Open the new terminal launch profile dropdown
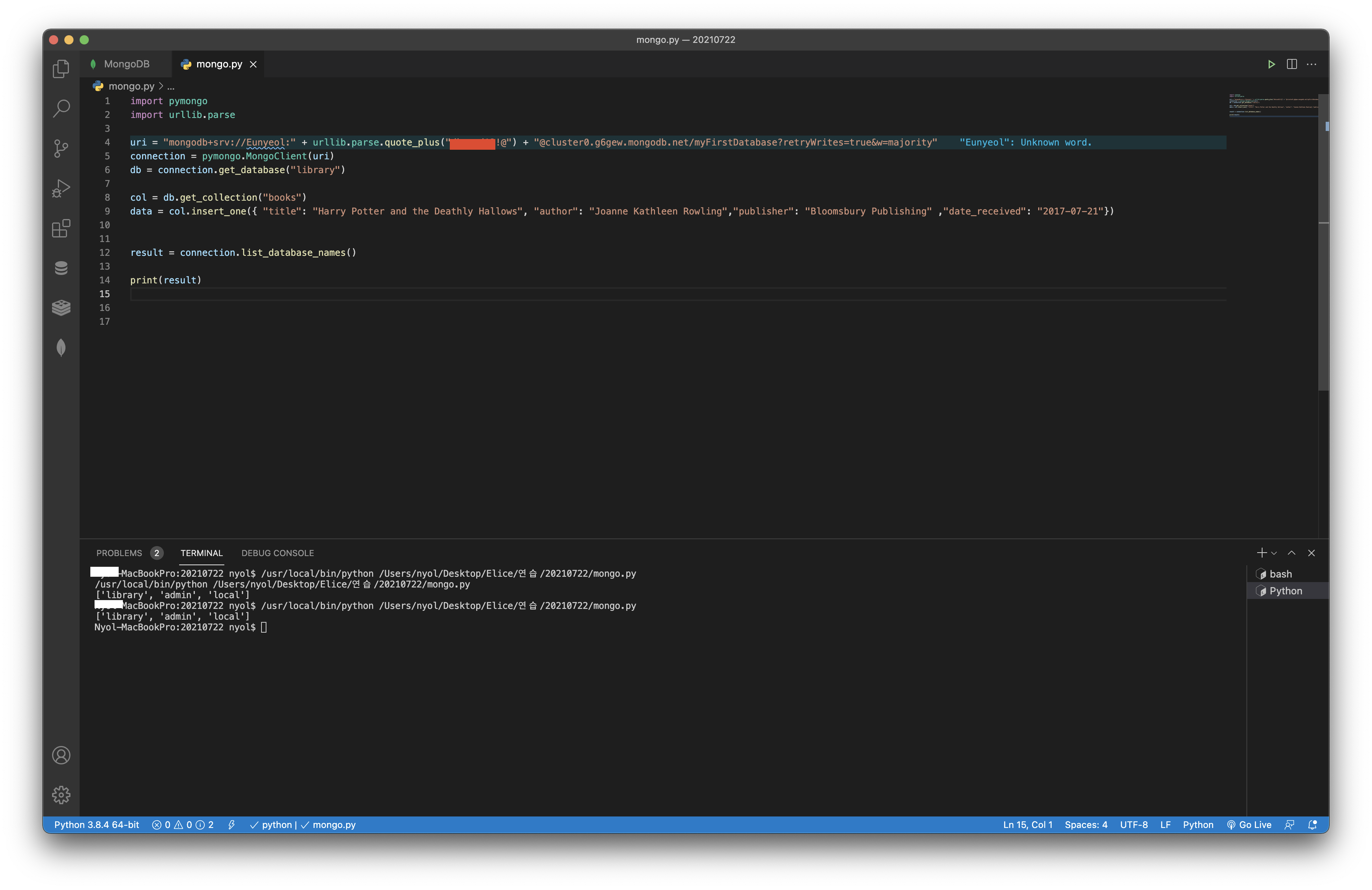 [x=1274, y=553]
